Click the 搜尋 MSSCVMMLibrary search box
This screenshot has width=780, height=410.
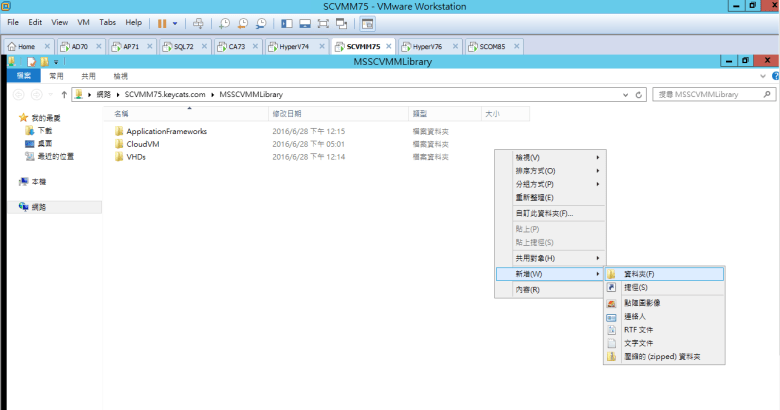(x=710, y=94)
